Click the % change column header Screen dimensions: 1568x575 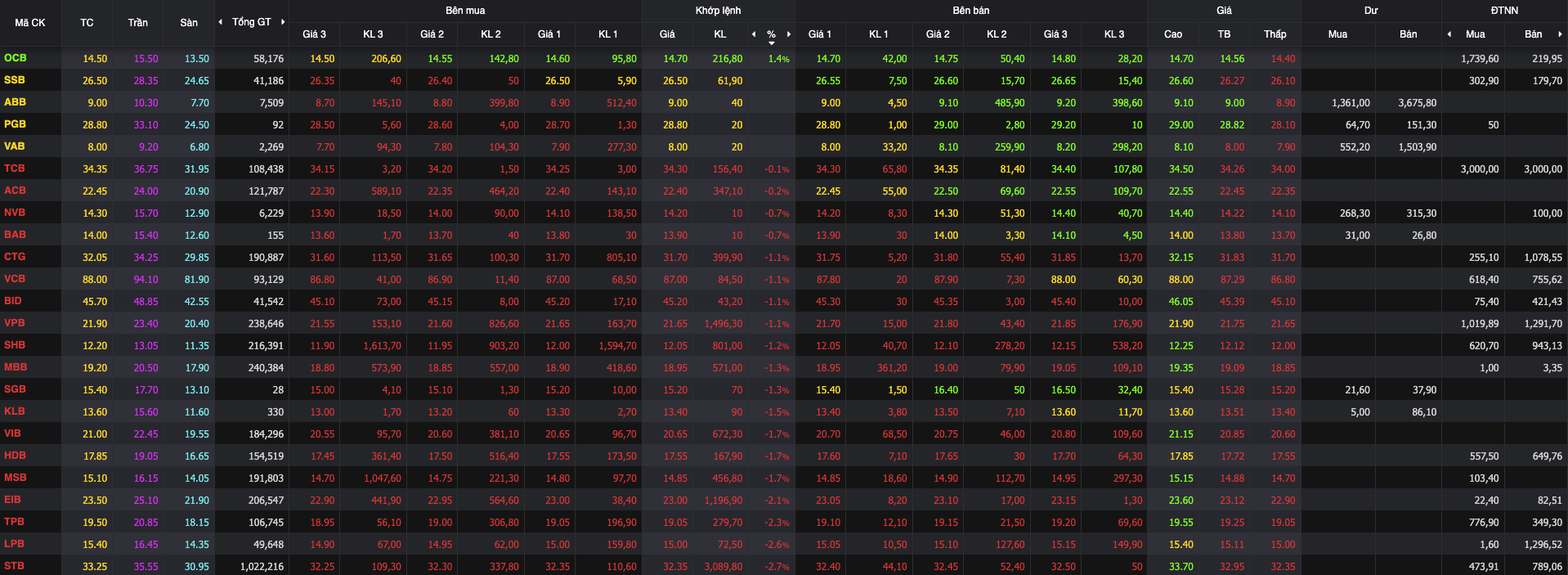click(x=771, y=34)
